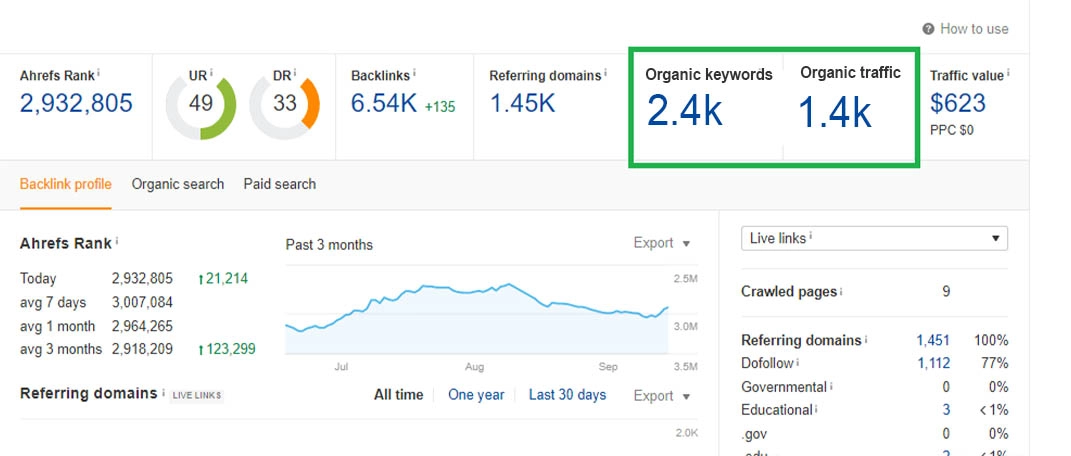Select the One year time range
The width and height of the screenshot is (1071, 456).
click(x=476, y=395)
